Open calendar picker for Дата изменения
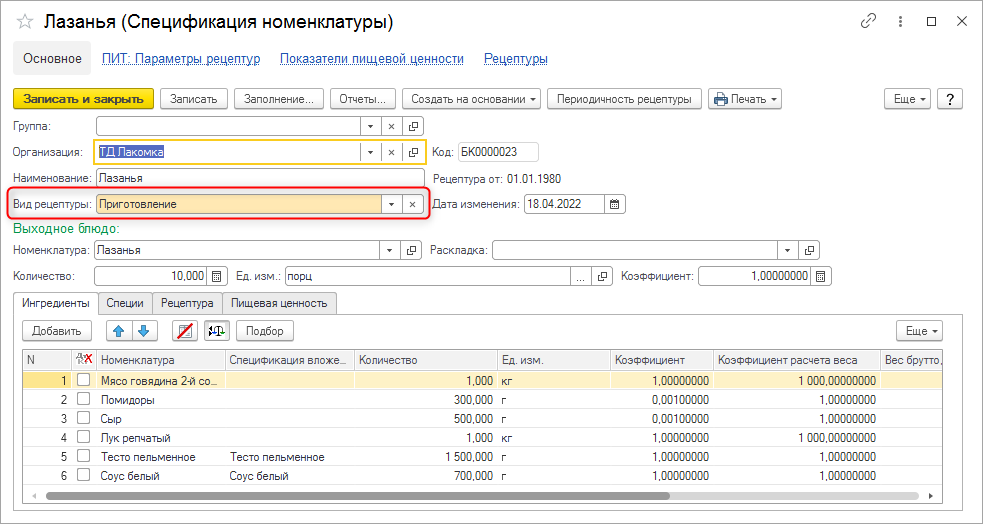The height and width of the screenshot is (524, 983). [x=616, y=204]
